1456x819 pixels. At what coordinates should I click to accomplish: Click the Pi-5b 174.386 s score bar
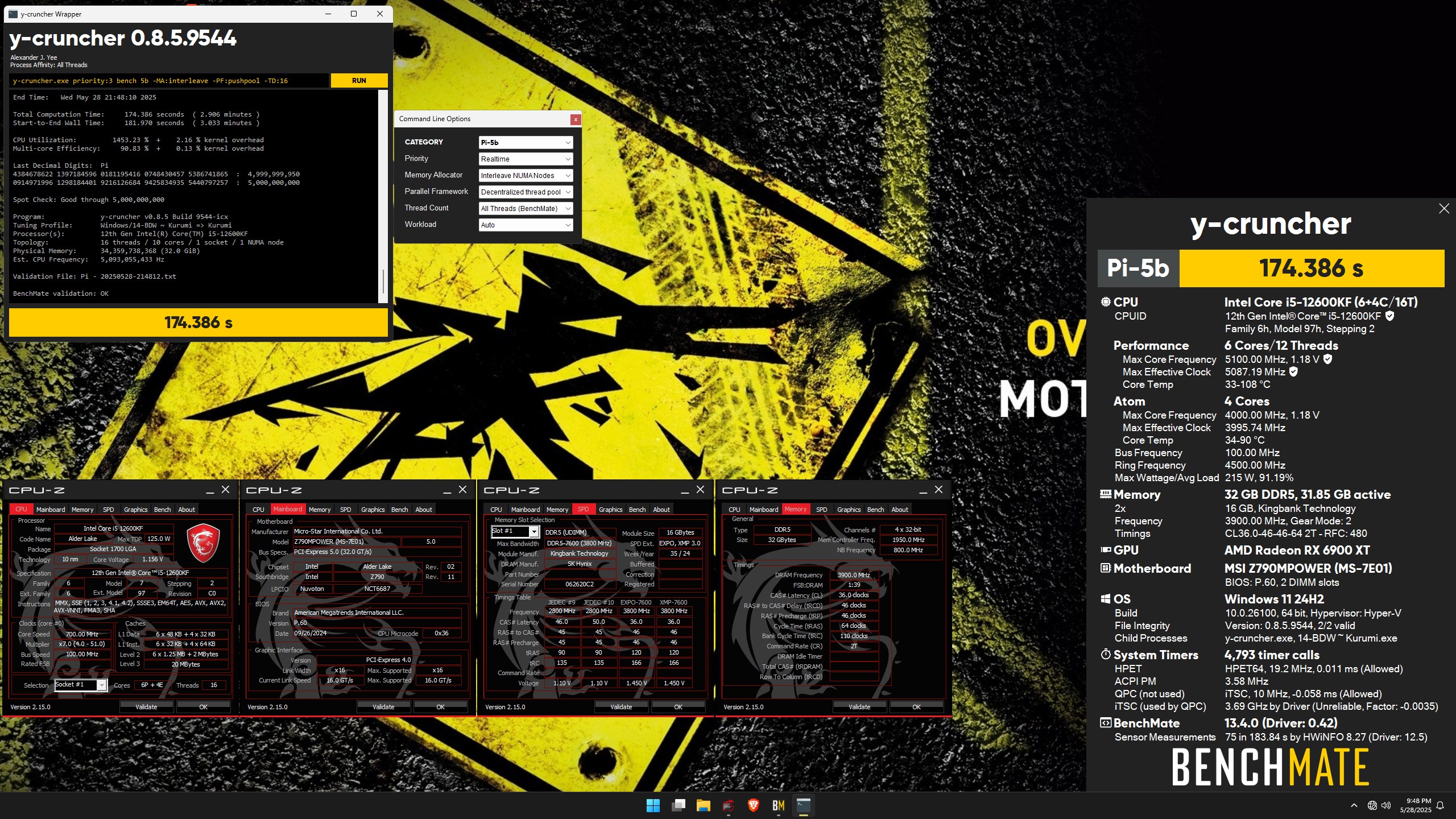click(1271, 268)
